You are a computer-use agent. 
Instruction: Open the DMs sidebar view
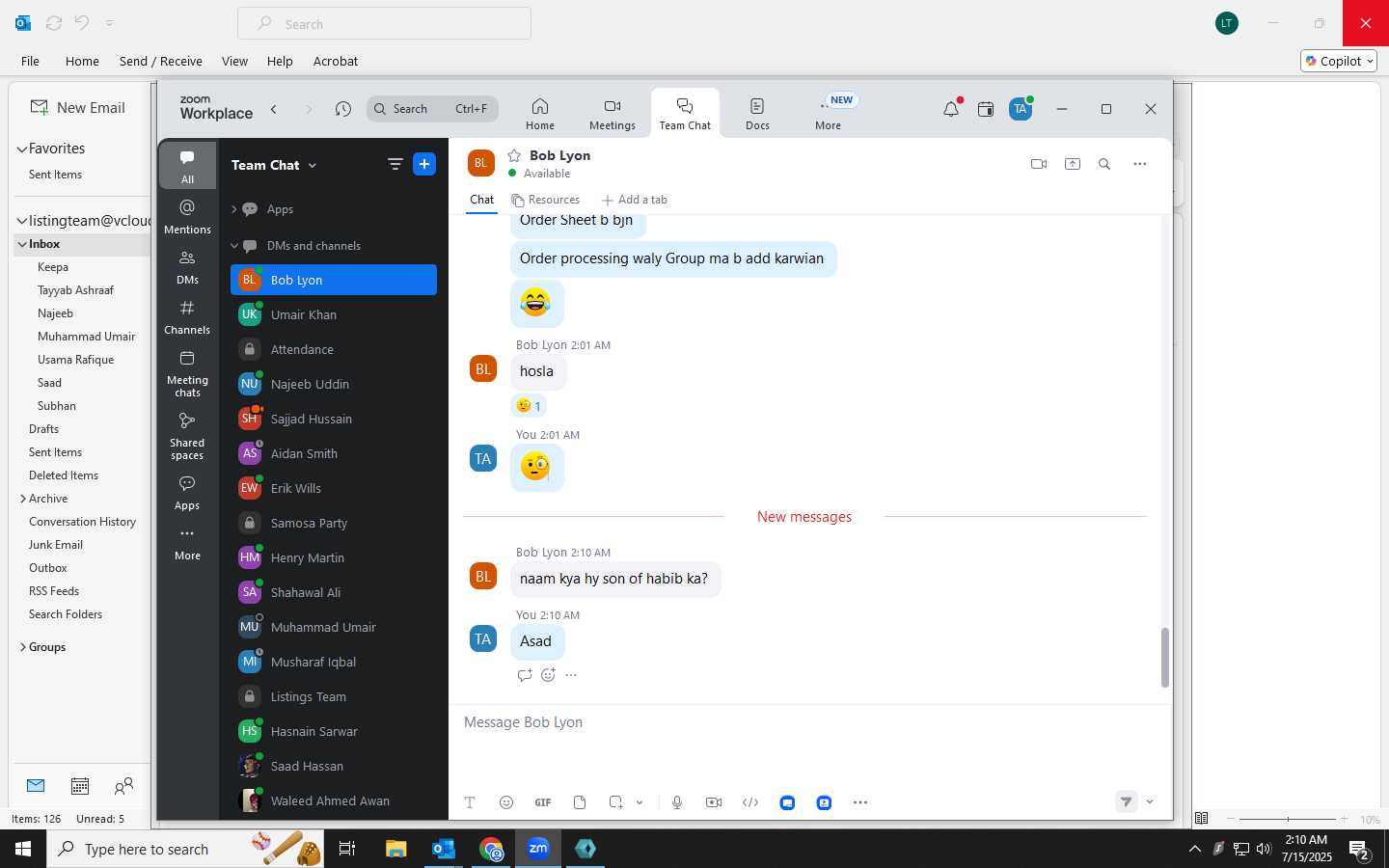point(187,267)
